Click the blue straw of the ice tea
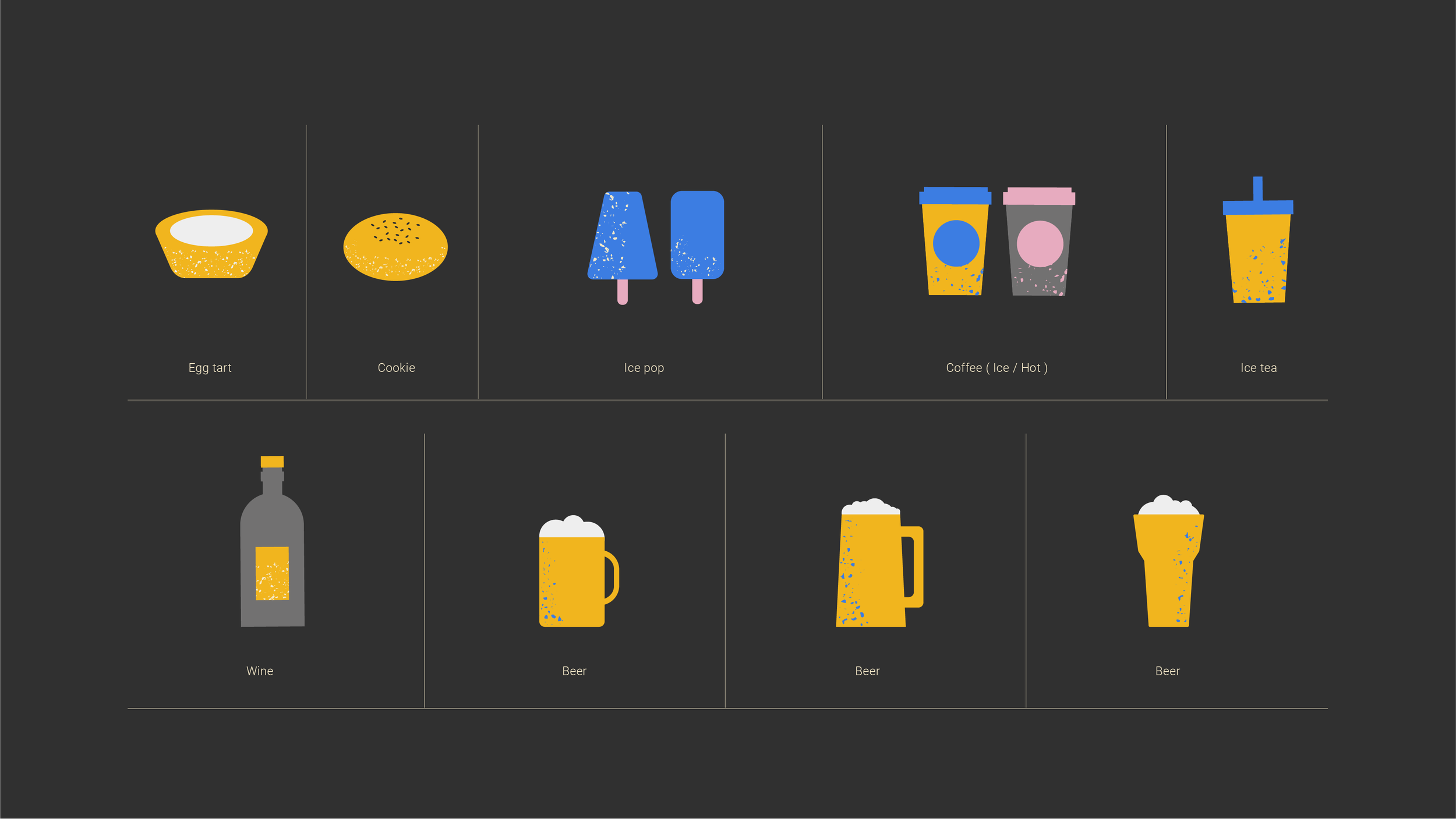 click(1258, 189)
